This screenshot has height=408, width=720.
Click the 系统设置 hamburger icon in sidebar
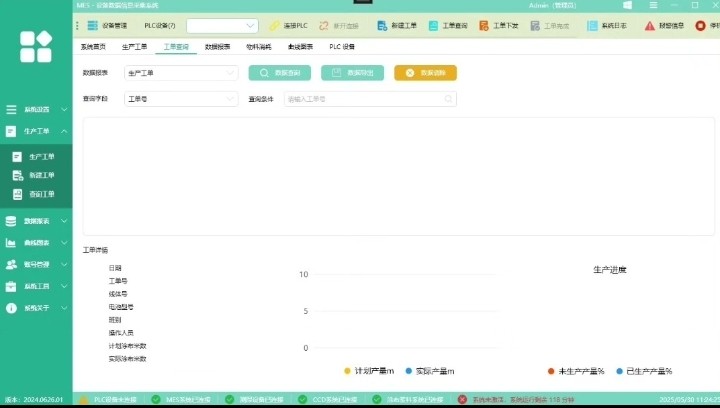pyautogui.click(x=11, y=109)
